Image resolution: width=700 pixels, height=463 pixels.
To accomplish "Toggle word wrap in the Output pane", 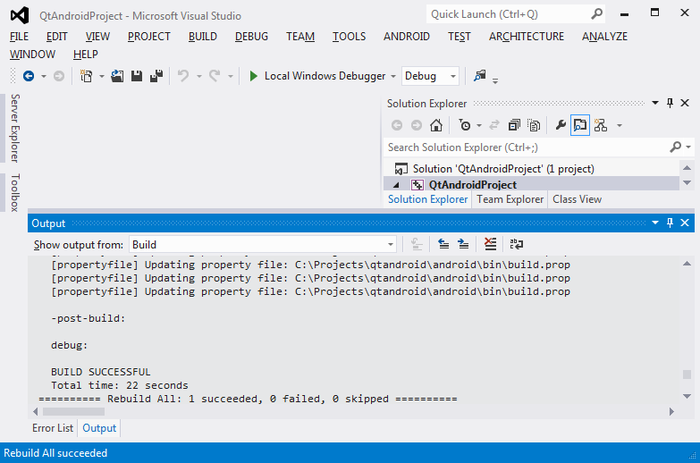I will point(517,244).
